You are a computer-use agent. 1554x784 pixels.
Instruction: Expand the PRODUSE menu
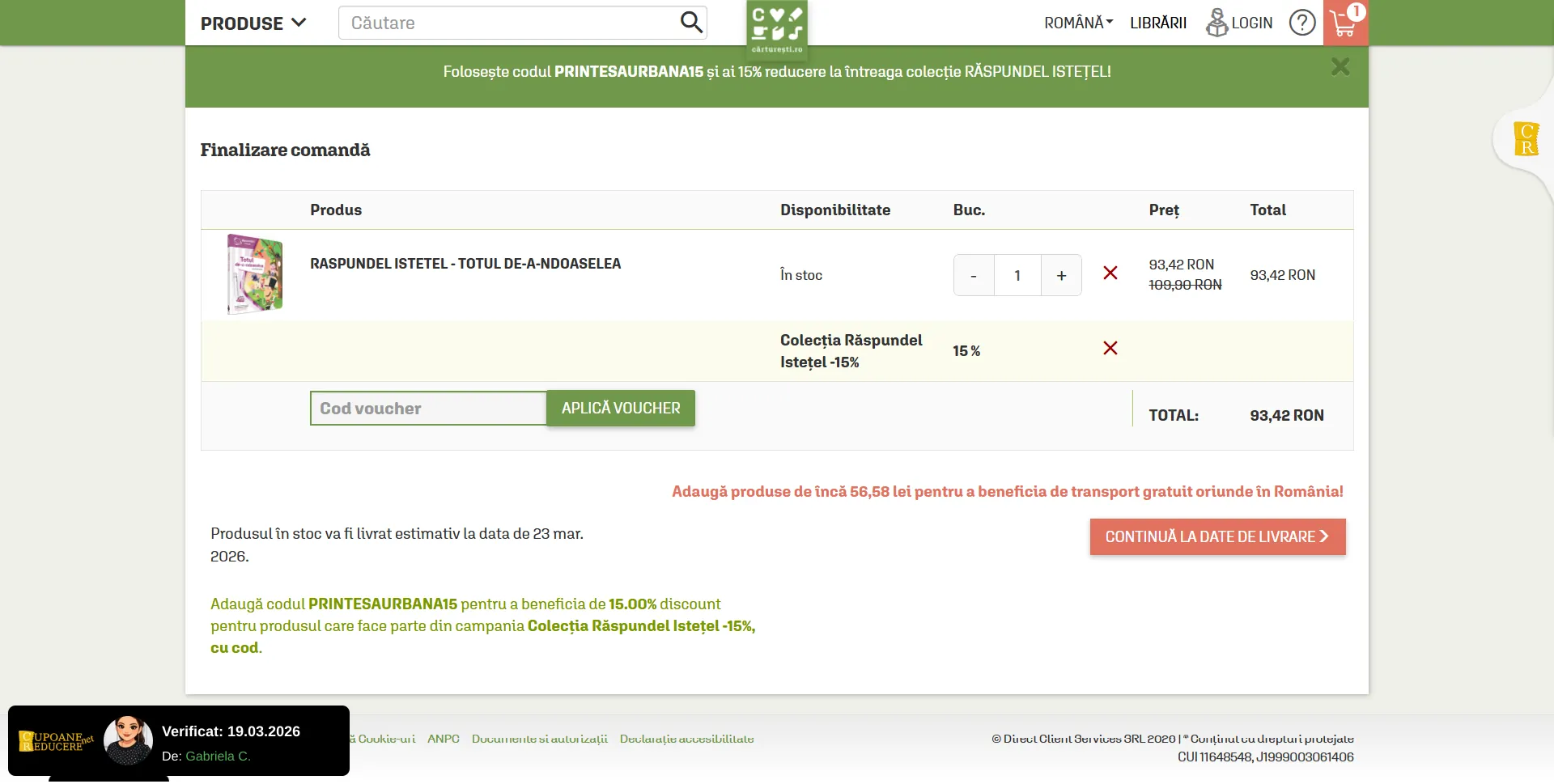(x=253, y=23)
